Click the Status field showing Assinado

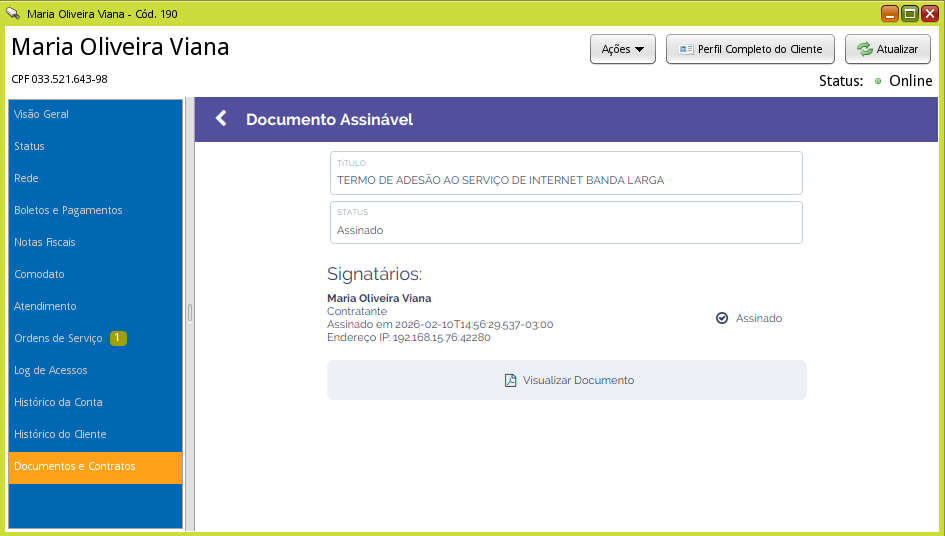(566, 222)
